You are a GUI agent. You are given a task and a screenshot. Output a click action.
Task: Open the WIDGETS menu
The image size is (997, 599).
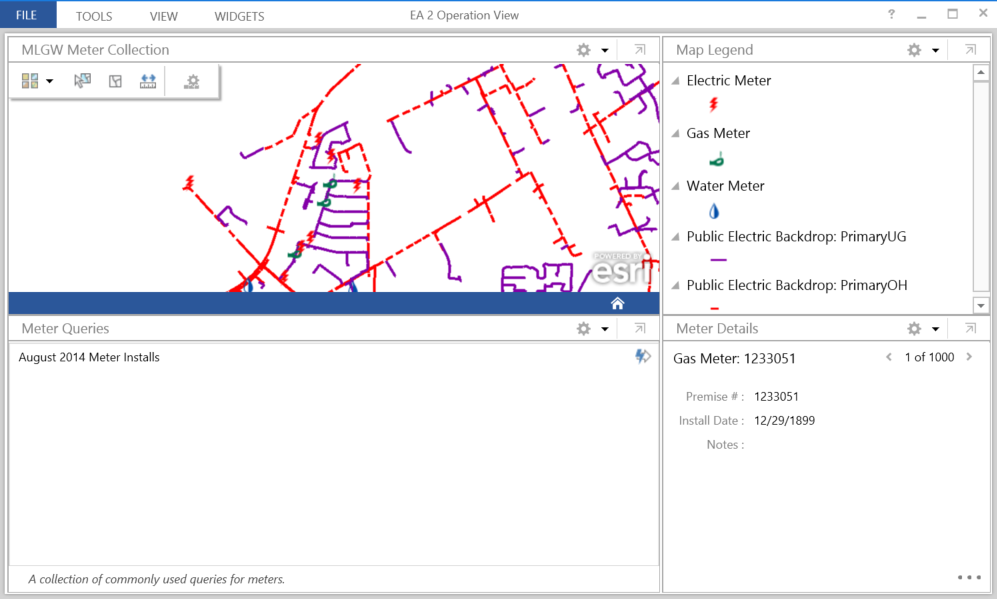[239, 17]
